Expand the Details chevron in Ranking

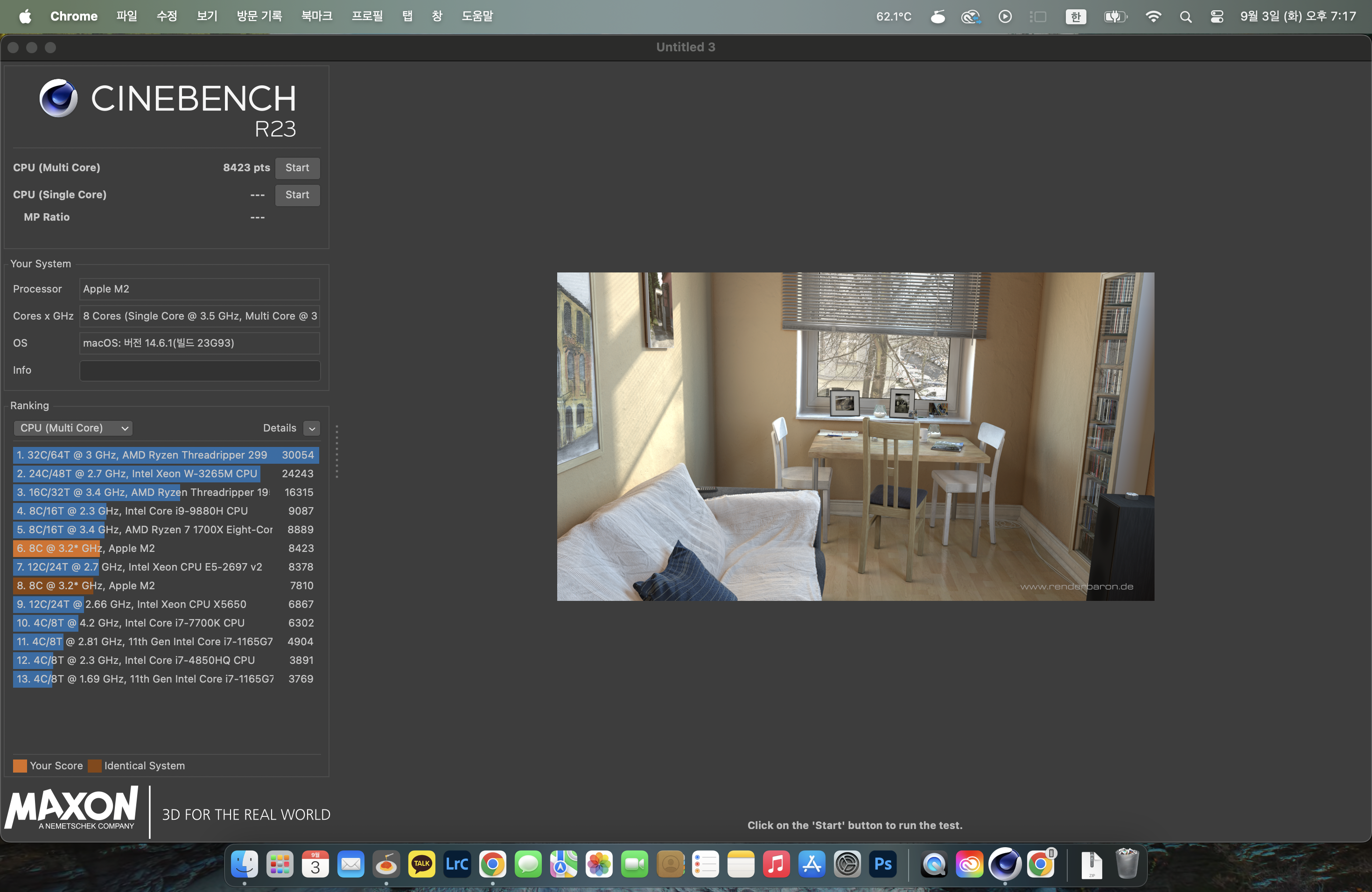pyautogui.click(x=312, y=428)
